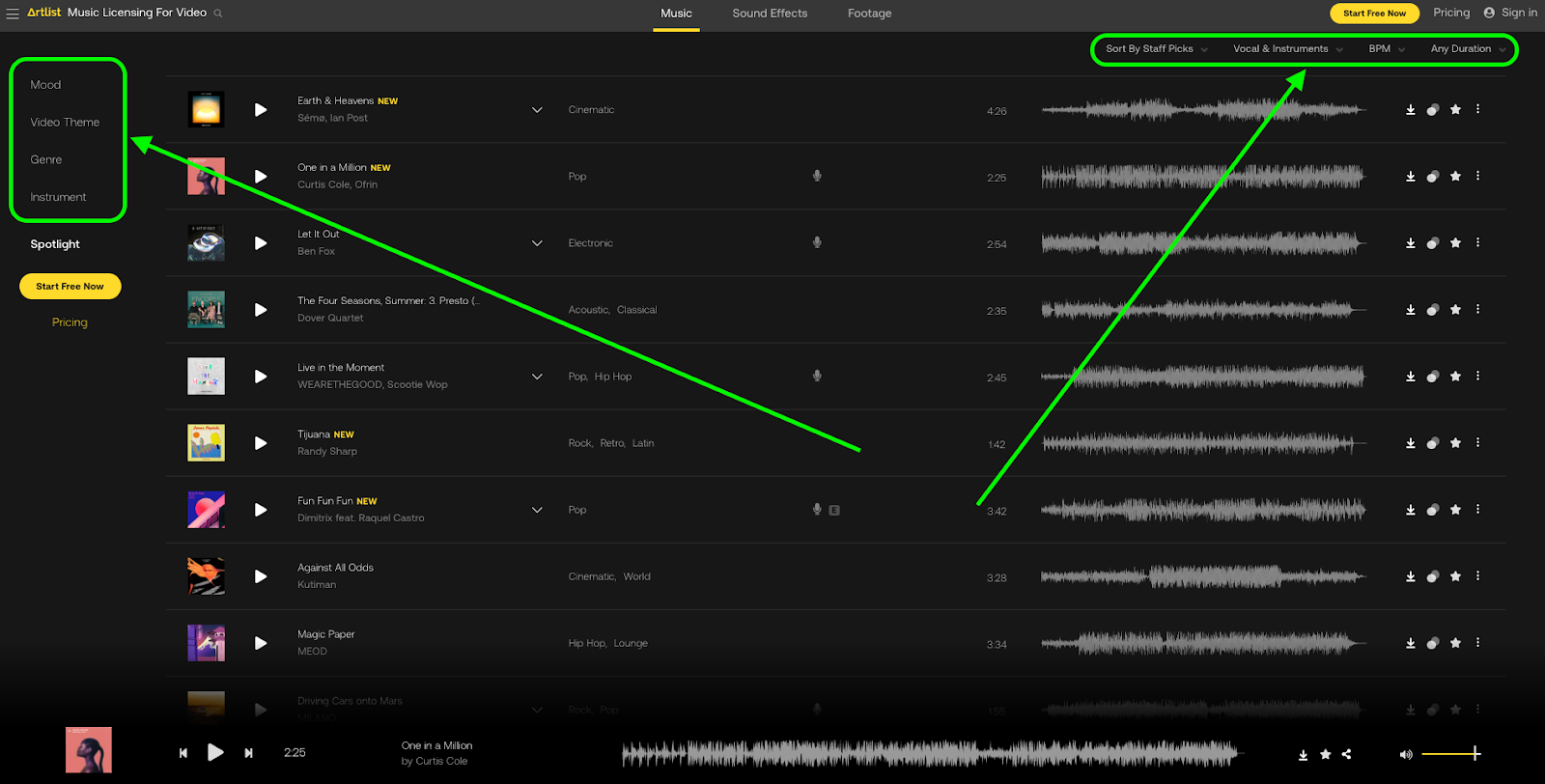Open lyrics icon on Fun Fun Fun

pyautogui.click(x=834, y=510)
